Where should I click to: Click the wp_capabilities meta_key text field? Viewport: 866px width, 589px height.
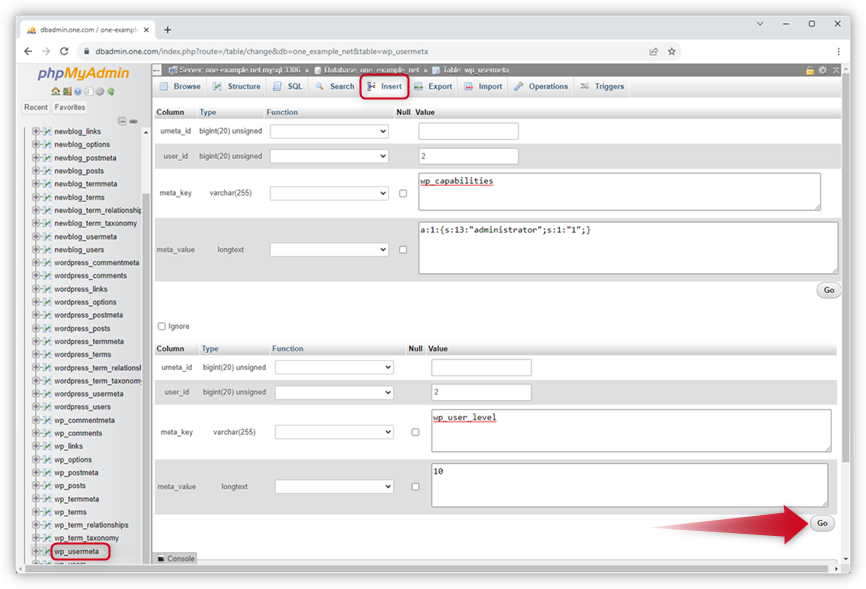click(619, 191)
